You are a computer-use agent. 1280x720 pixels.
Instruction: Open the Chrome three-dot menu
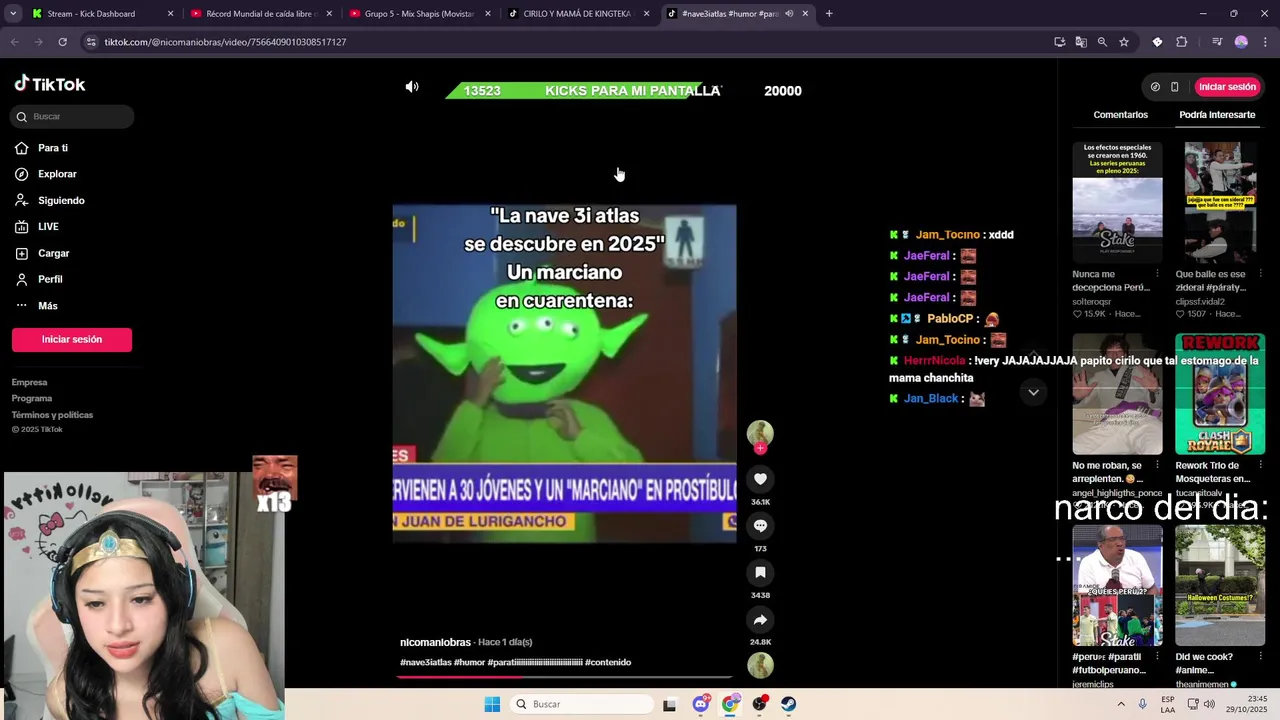coord(1265,42)
